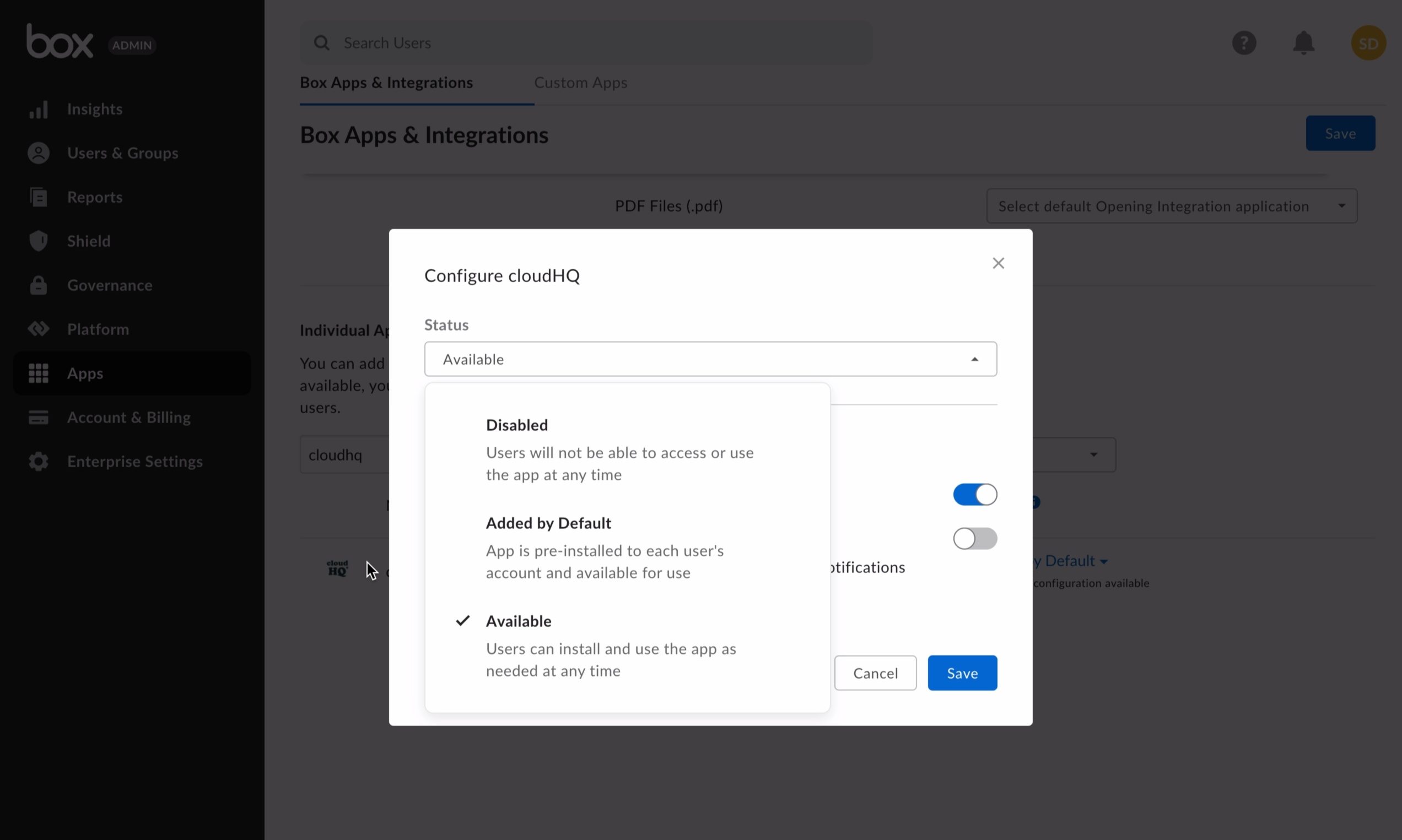Open notifications bell

(x=1303, y=43)
